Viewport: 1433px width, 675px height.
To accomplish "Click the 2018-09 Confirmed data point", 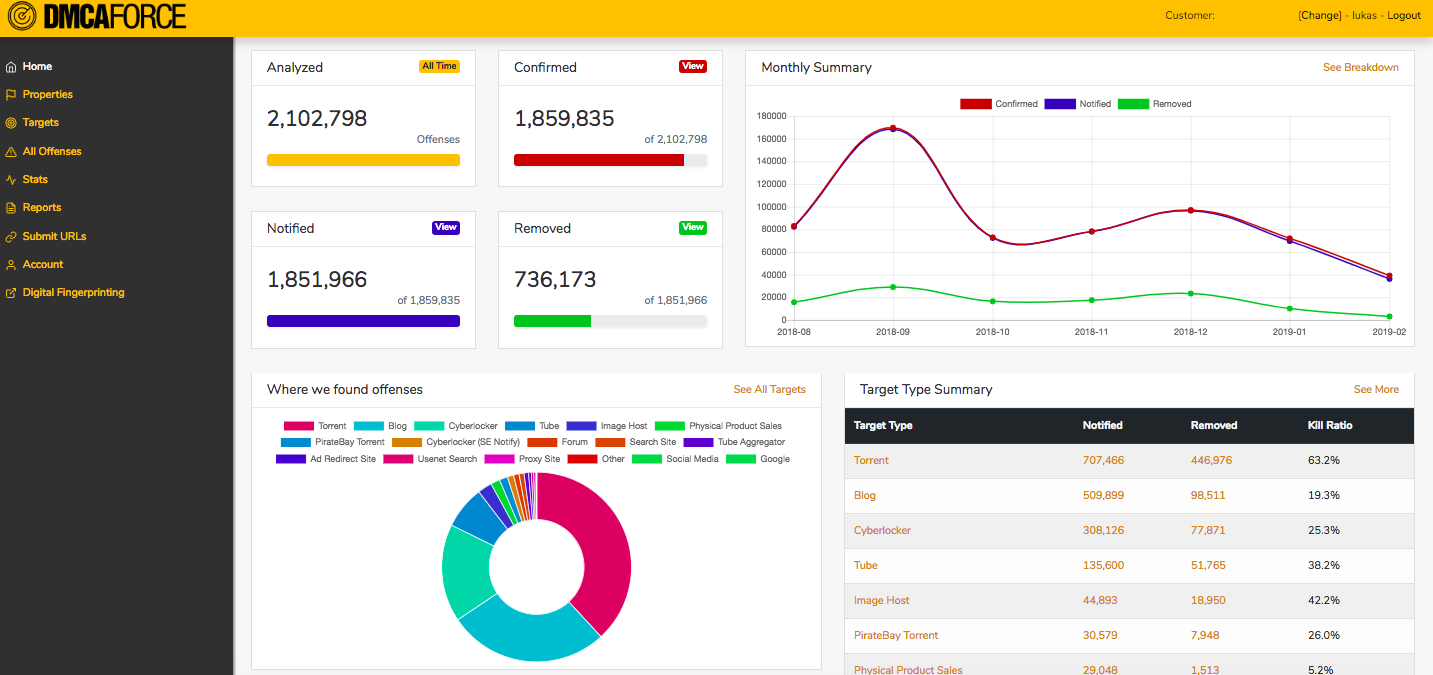I will 892,128.
